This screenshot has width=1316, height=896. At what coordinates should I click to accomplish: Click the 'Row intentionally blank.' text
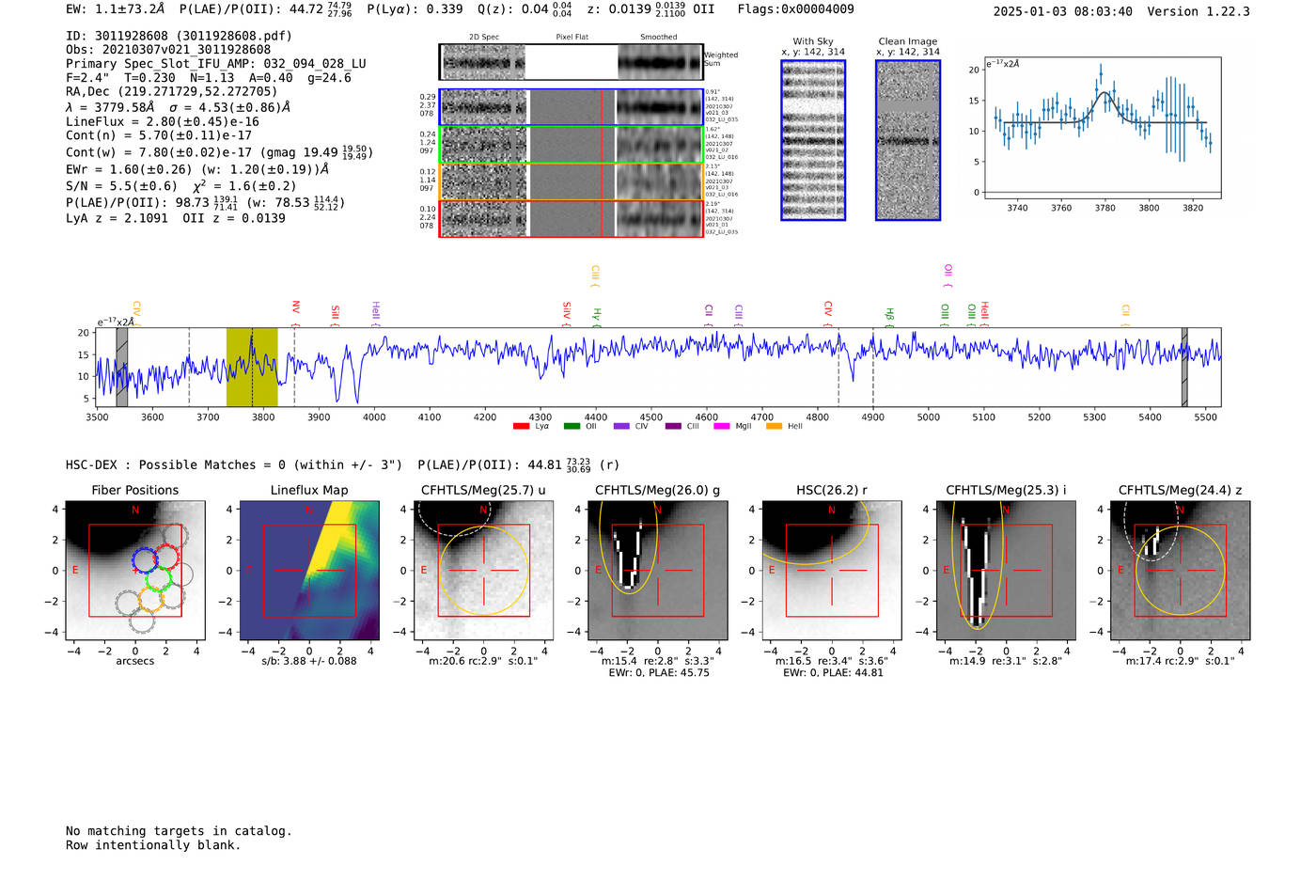(153, 845)
